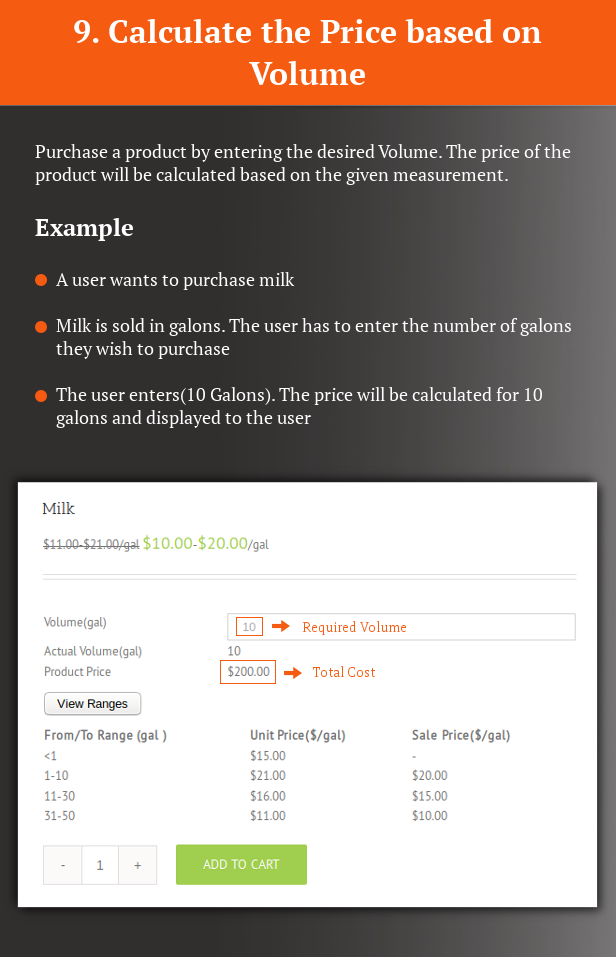Click the Sale Price($/gal) column header

point(461,735)
